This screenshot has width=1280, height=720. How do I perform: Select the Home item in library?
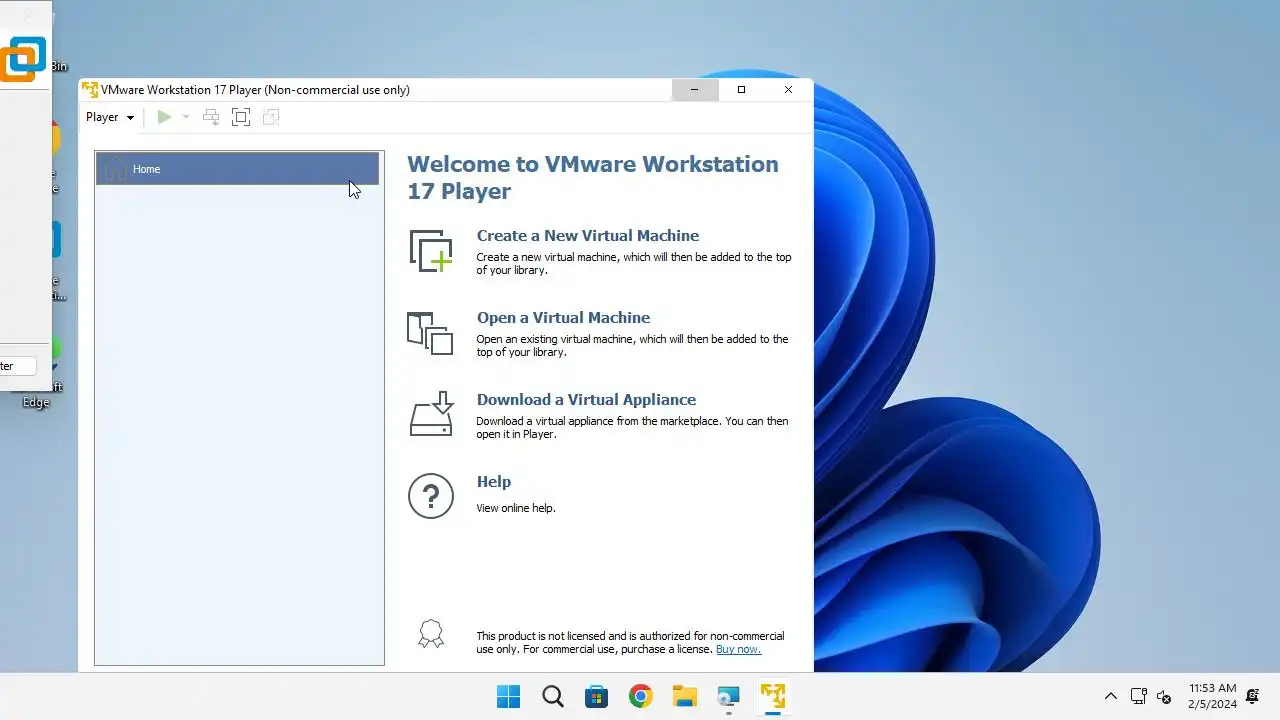tap(237, 169)
